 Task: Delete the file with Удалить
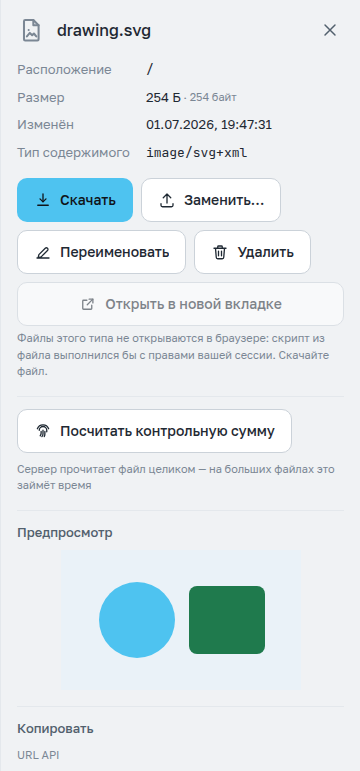pos(252,252)
